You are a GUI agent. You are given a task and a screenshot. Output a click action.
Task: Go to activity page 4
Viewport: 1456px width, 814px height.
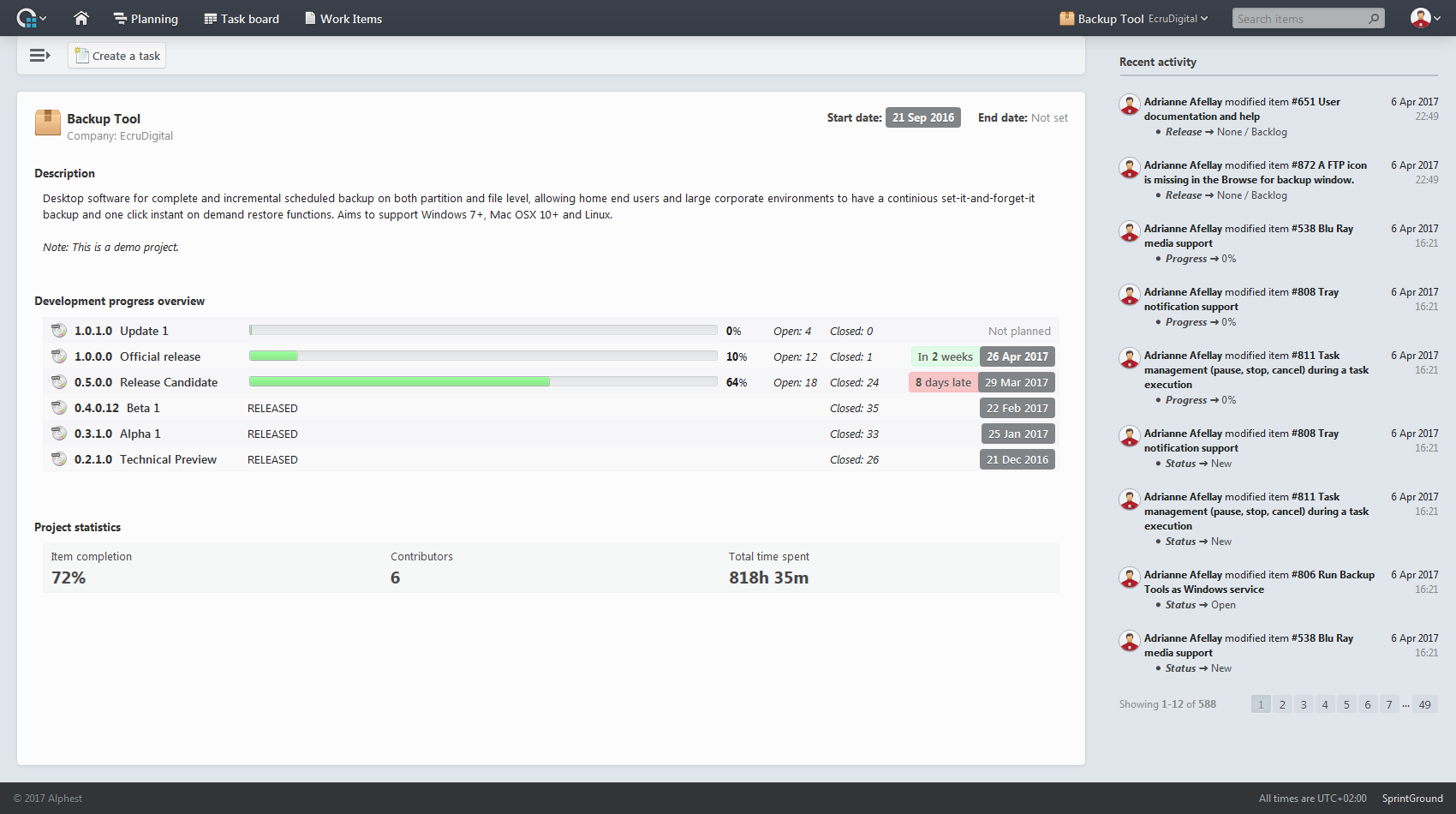[x=1325, y=704]
